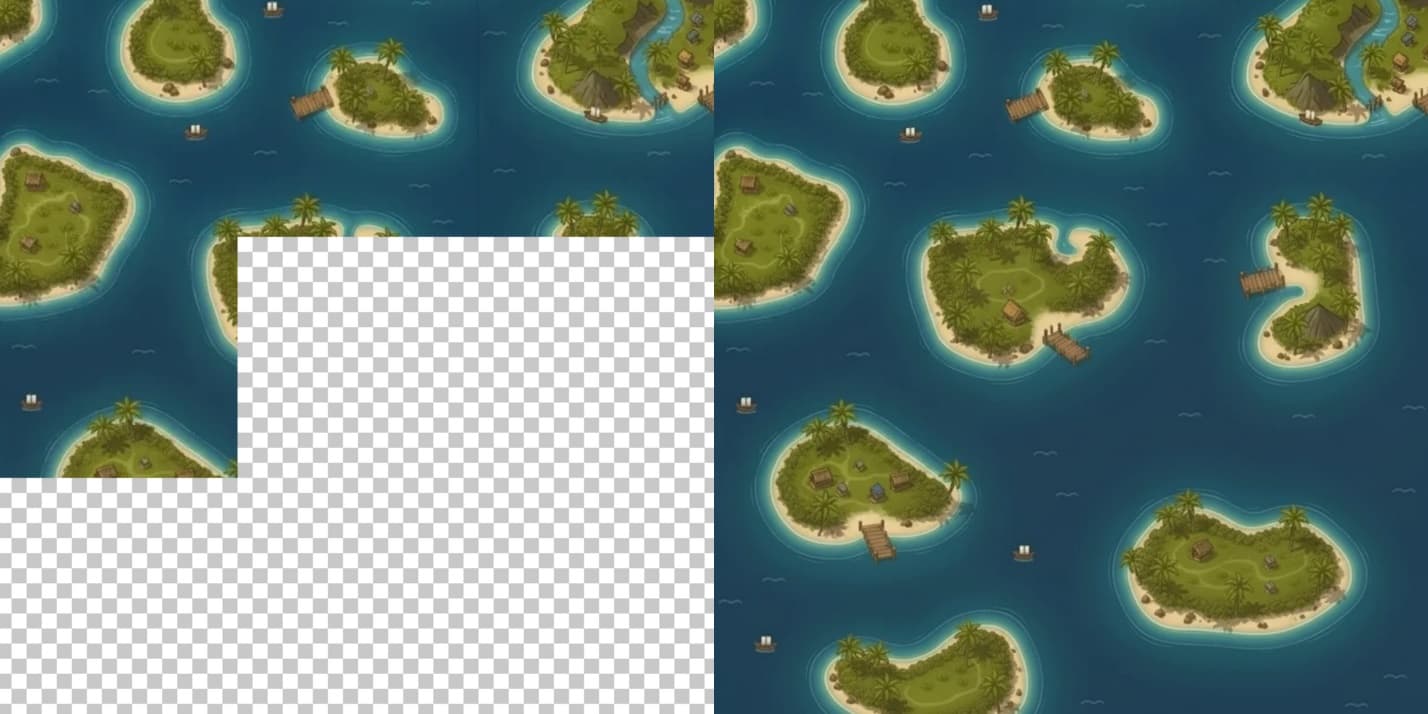Select the sailboat at top of right image
This screenshot has height=714, width=1428.
click(x=987, y=12)
